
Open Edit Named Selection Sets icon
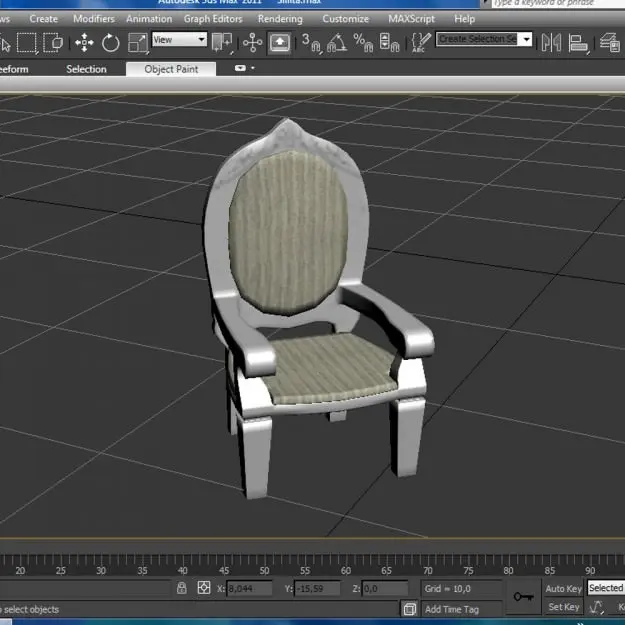point(421,42)
